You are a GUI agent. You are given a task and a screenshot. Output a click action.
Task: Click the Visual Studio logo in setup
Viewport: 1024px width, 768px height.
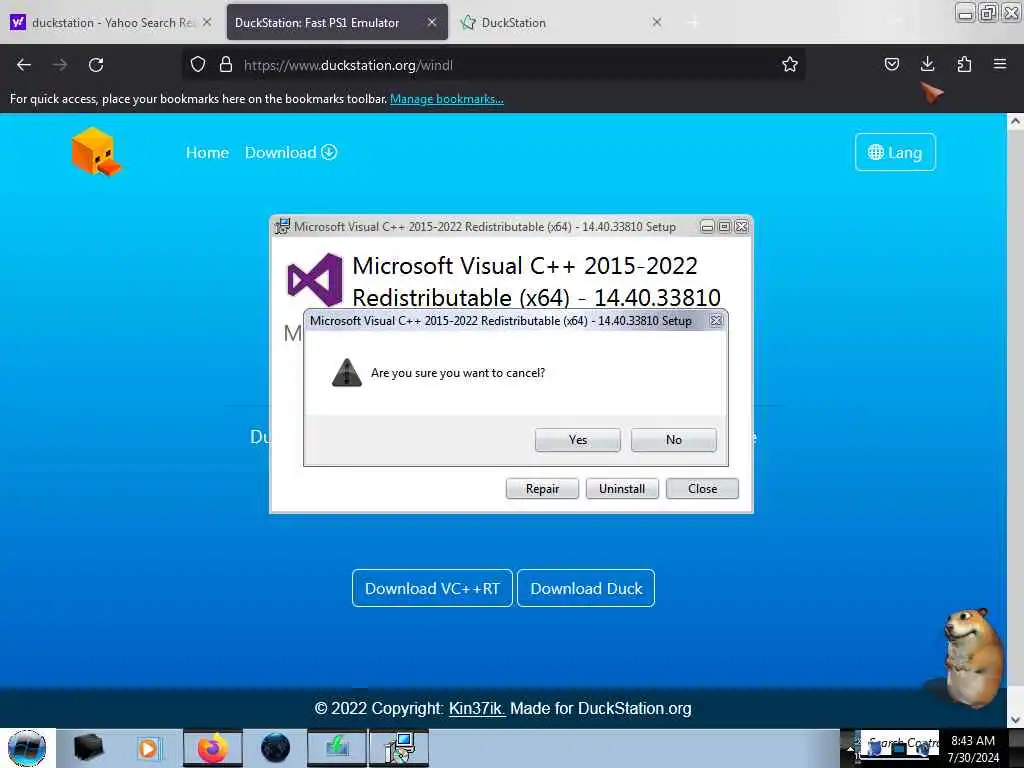click(x=315, y=280)
